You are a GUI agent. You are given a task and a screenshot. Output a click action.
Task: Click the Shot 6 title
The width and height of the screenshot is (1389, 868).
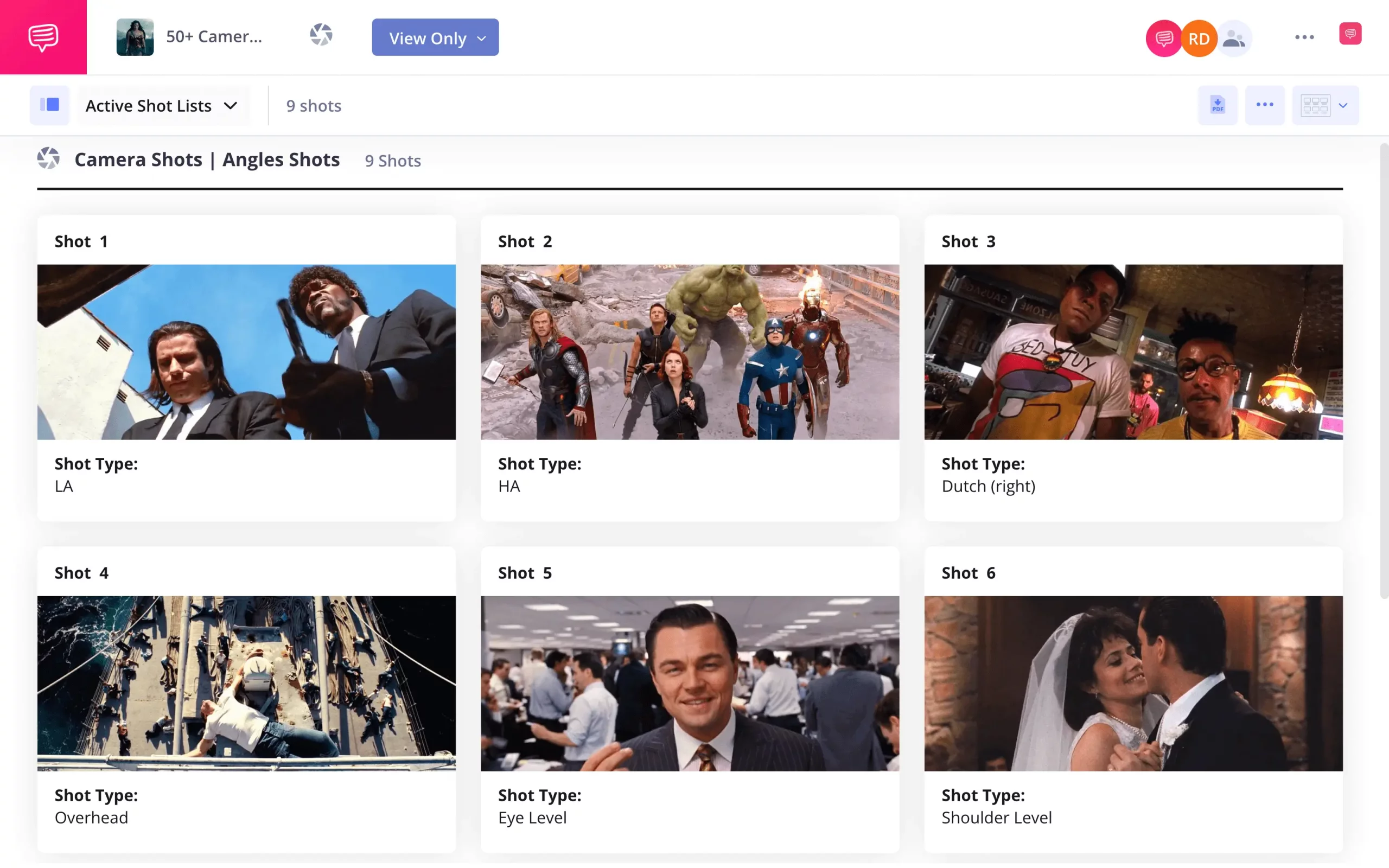[x=969, y=573]
